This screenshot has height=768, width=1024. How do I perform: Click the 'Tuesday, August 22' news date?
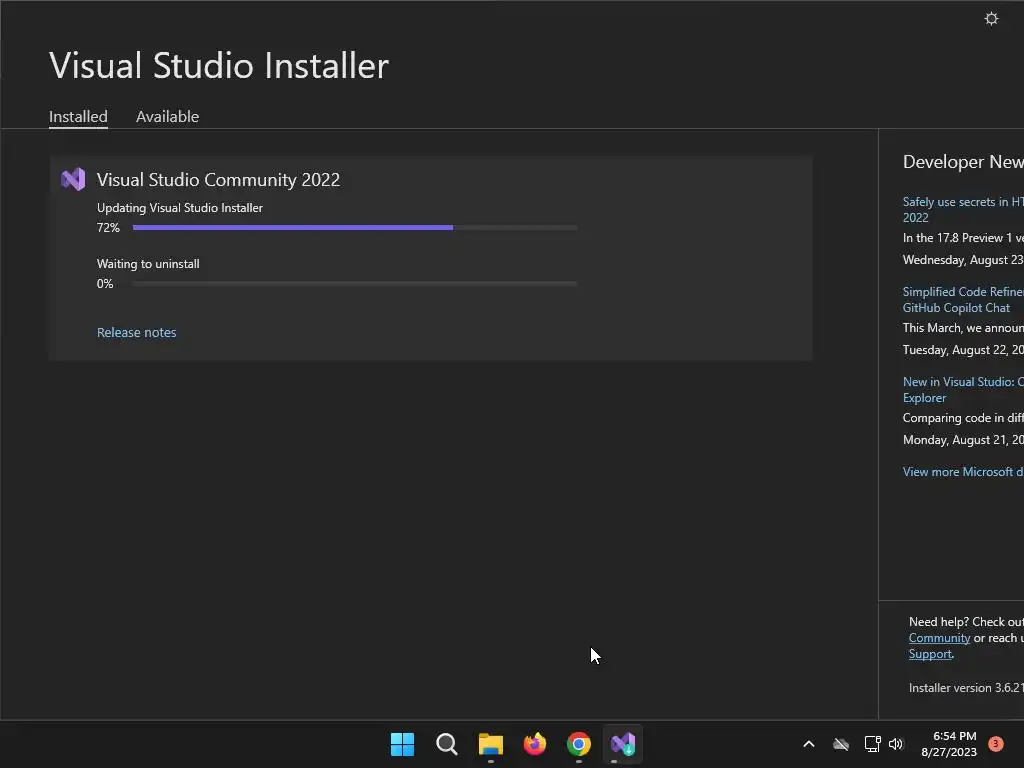[963, 350]
